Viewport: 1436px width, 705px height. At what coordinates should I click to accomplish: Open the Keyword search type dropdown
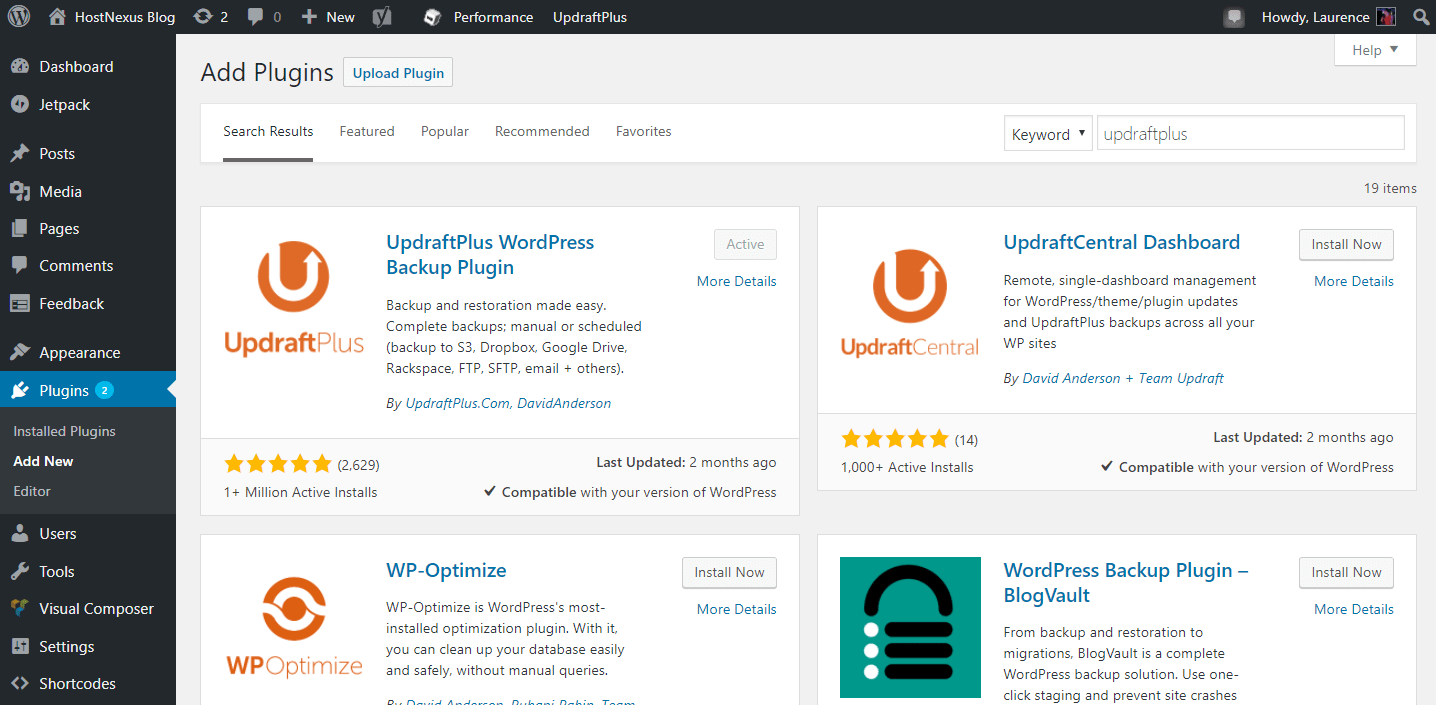pyautogui.click(x=1047, y=134)
